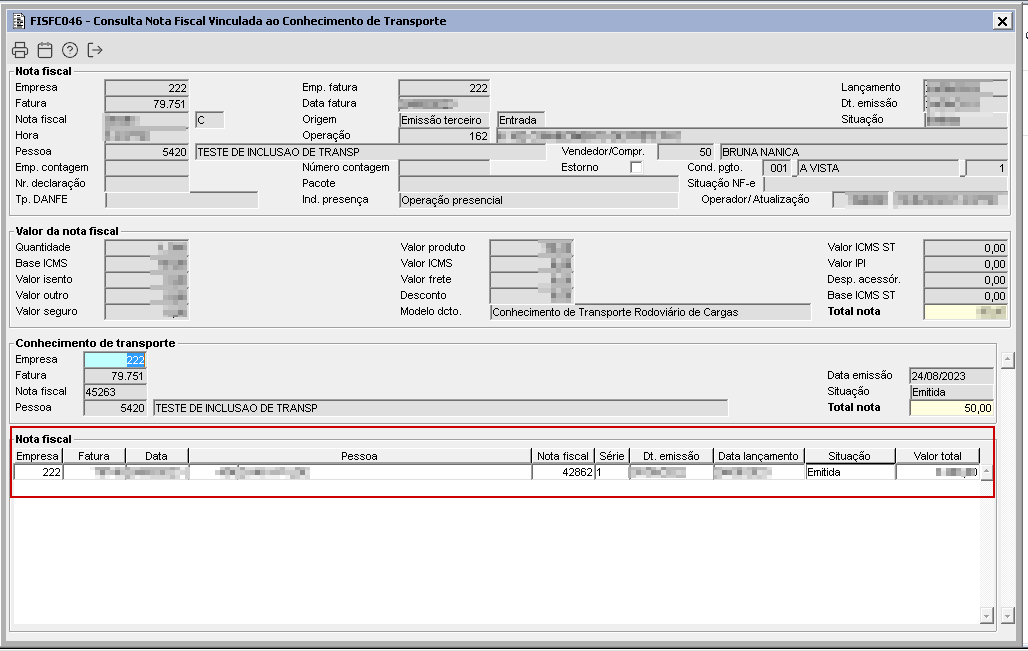Click the Entrada field next to Origem
This screenshot has width=1028, height=651.
521,120
